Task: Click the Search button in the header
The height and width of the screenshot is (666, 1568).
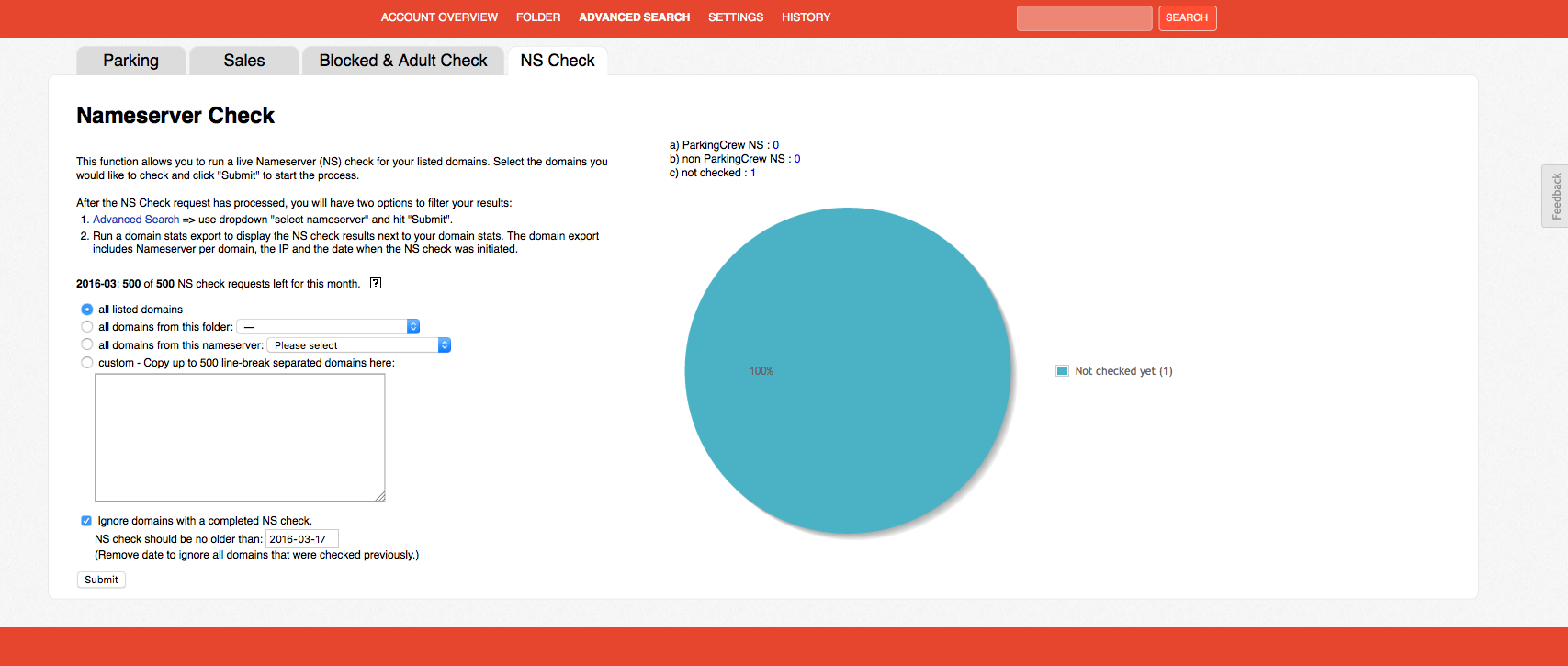Action: [1187, 17]
